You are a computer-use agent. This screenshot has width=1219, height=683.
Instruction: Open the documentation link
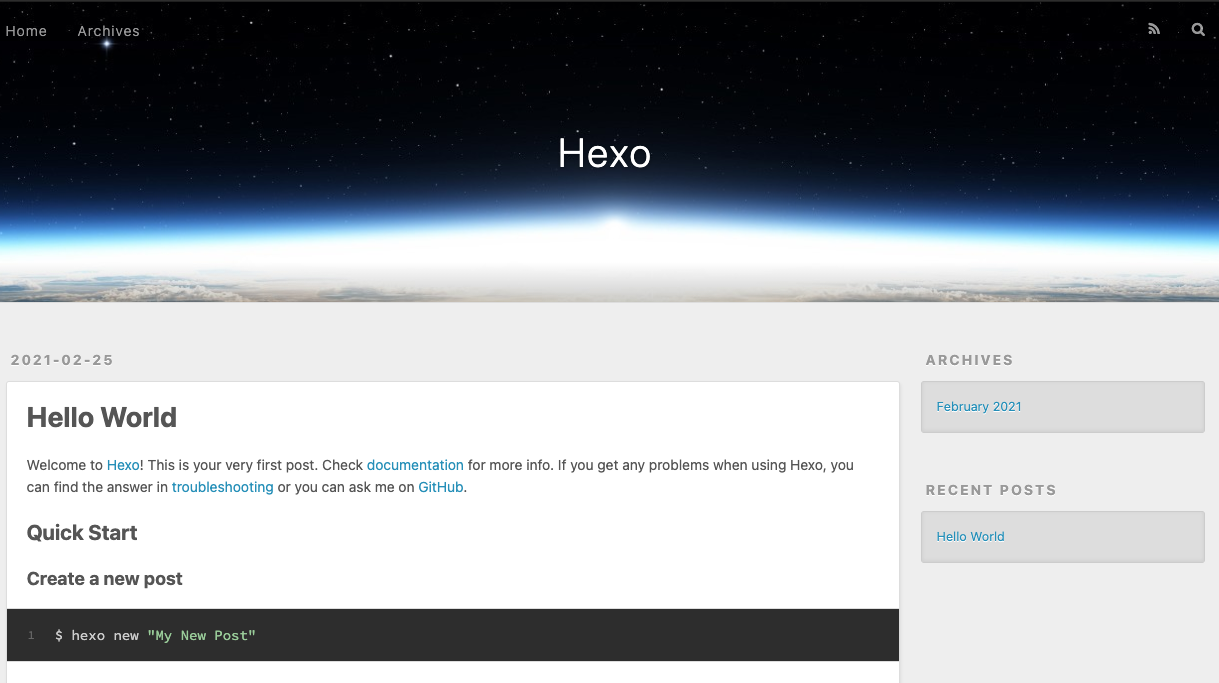[415, 465]
